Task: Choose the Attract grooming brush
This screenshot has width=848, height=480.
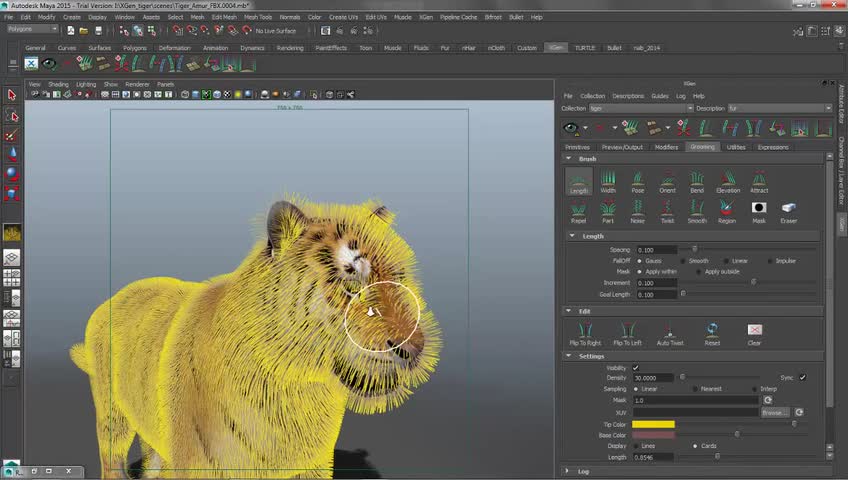Action: tap(759, 180)
